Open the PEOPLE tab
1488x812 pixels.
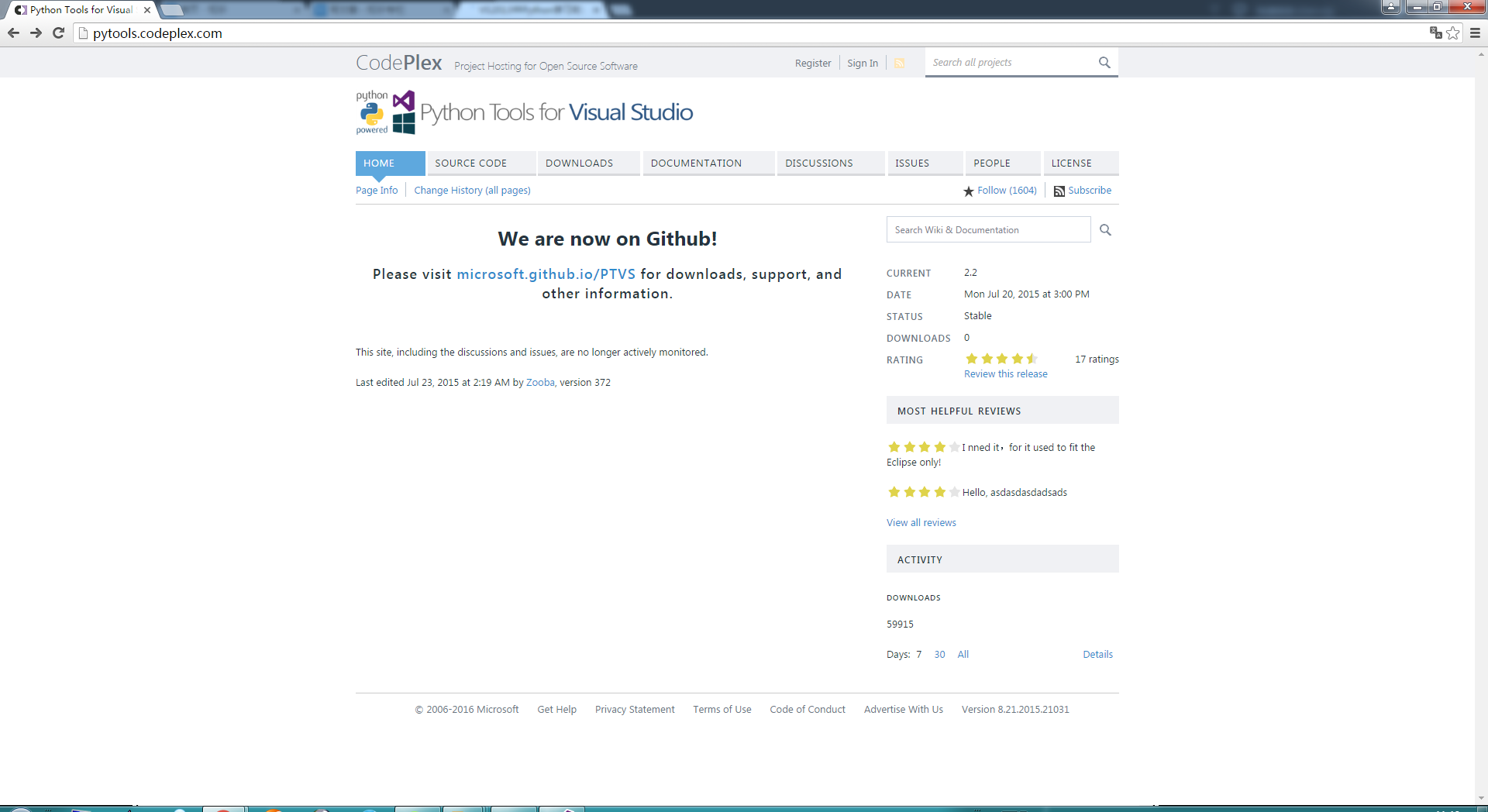1003,163
